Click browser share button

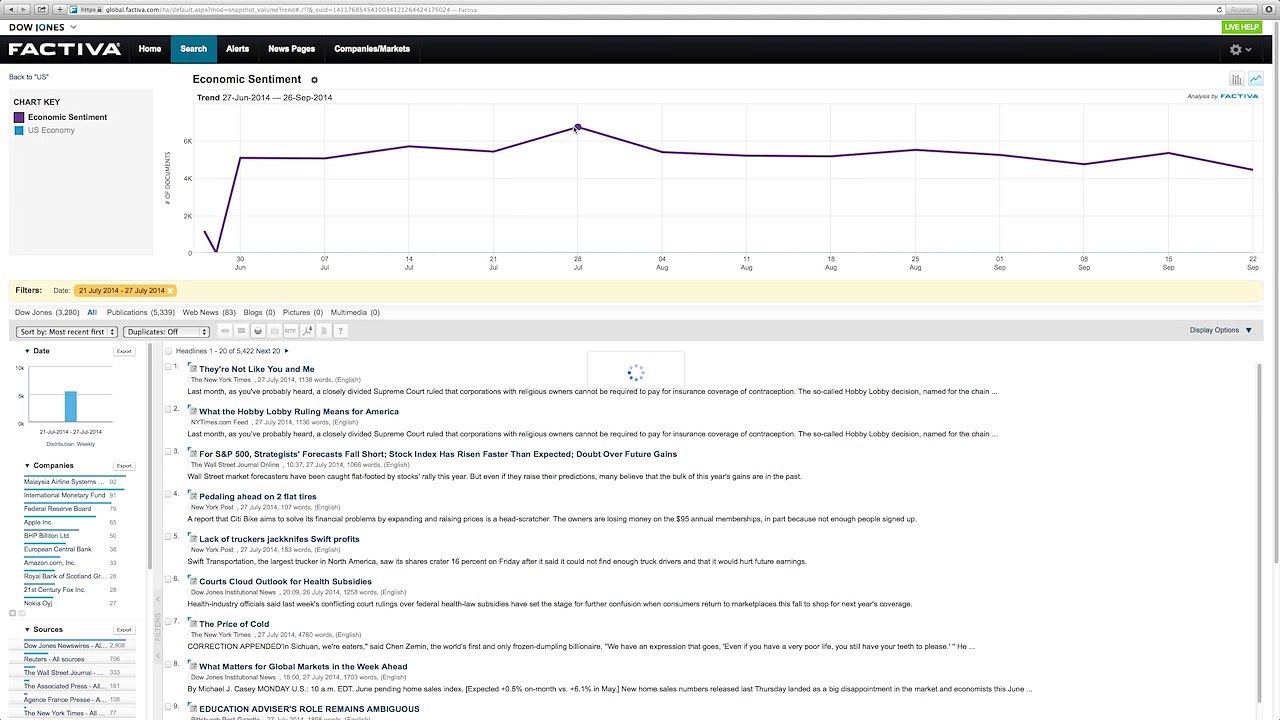[x=42, y=9]
